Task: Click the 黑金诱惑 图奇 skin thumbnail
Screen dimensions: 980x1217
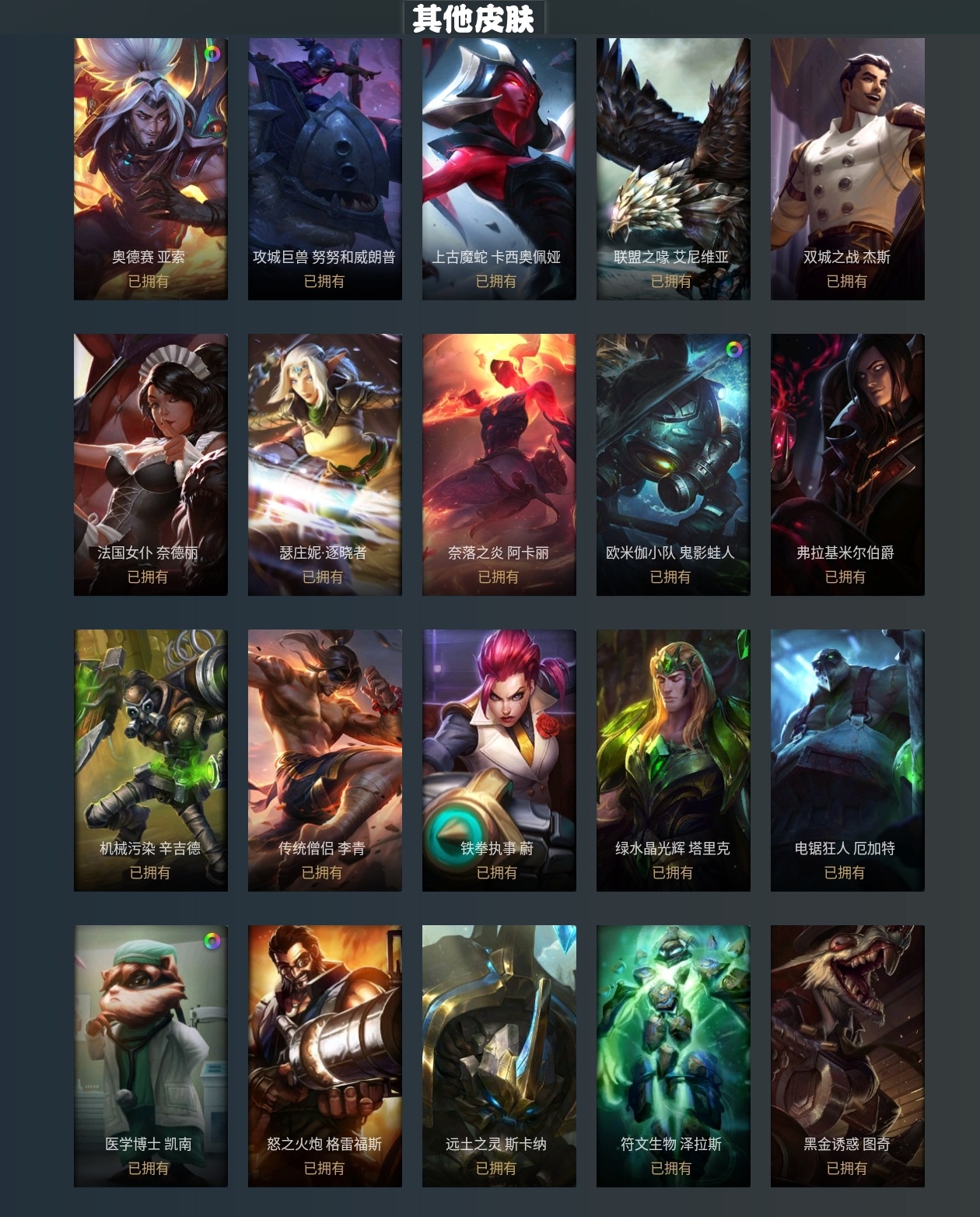Action: [x=848, y=1056]
